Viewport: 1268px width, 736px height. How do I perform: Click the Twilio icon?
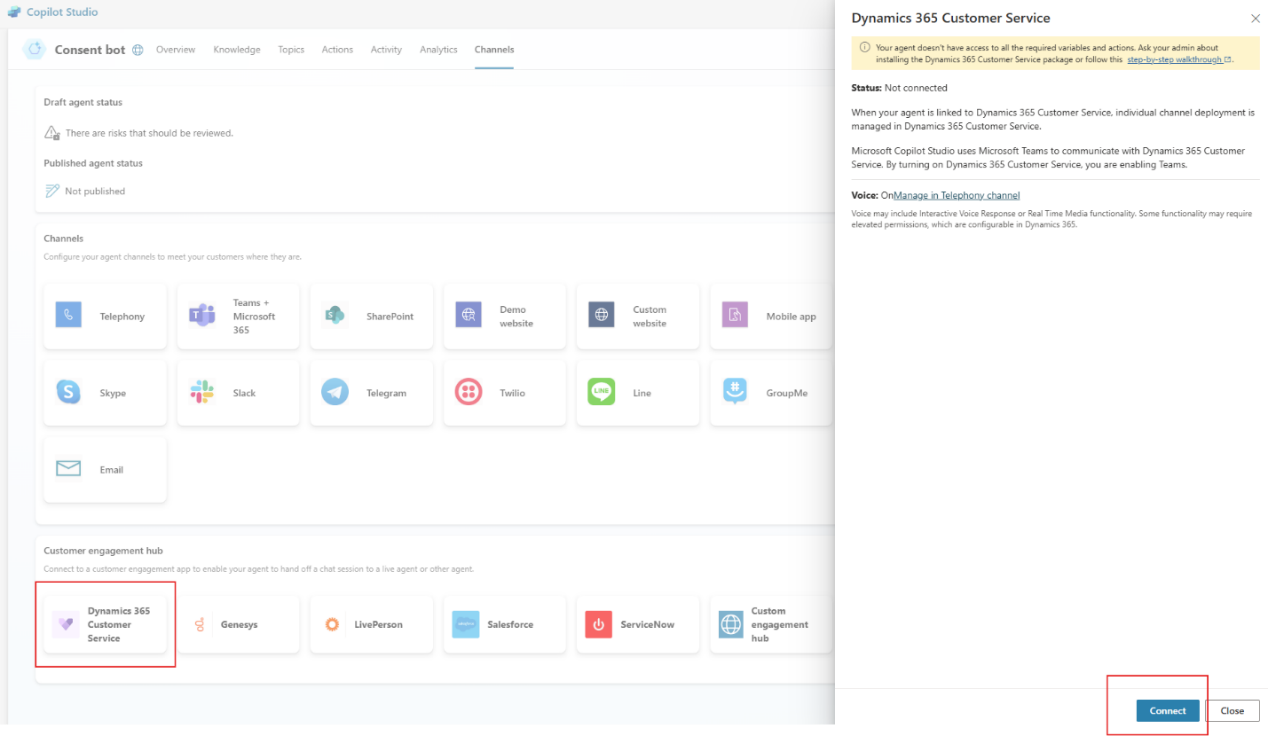[x=468, y=392]
